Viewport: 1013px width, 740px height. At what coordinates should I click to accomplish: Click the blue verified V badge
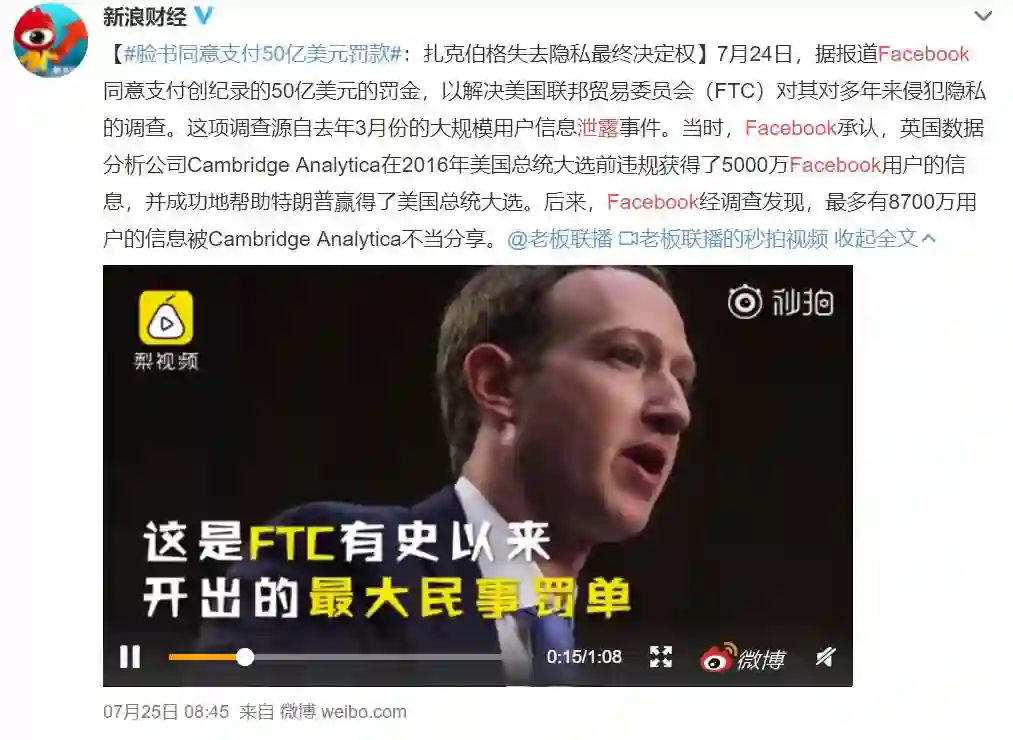click(x=204, y=16)
